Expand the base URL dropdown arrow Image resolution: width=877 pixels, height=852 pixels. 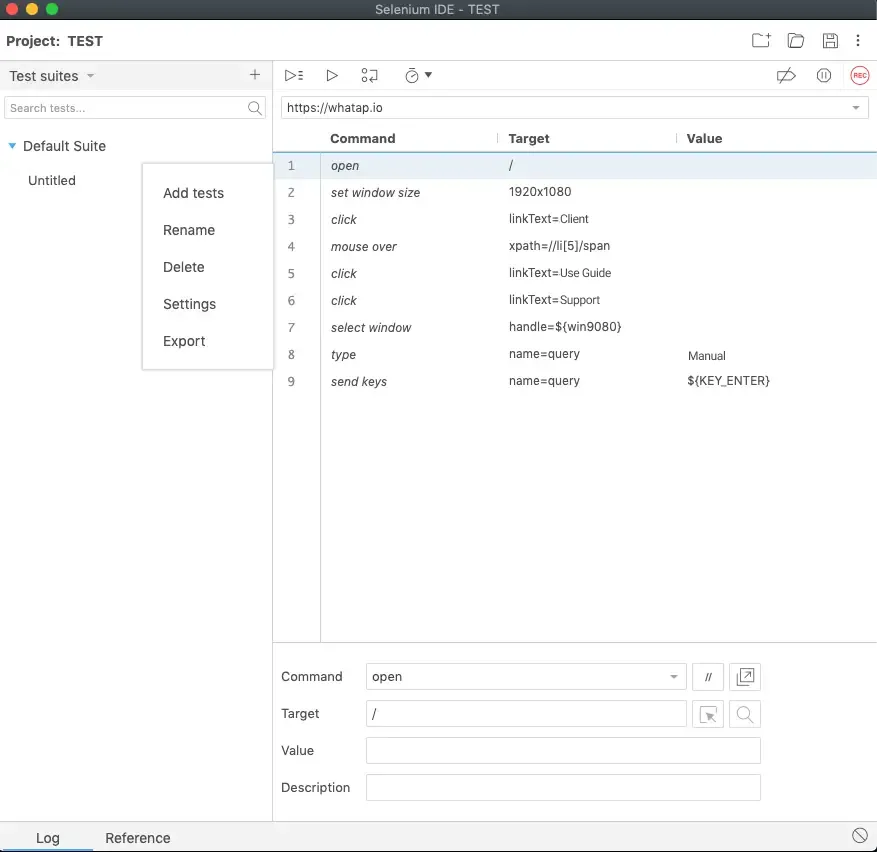856,107
